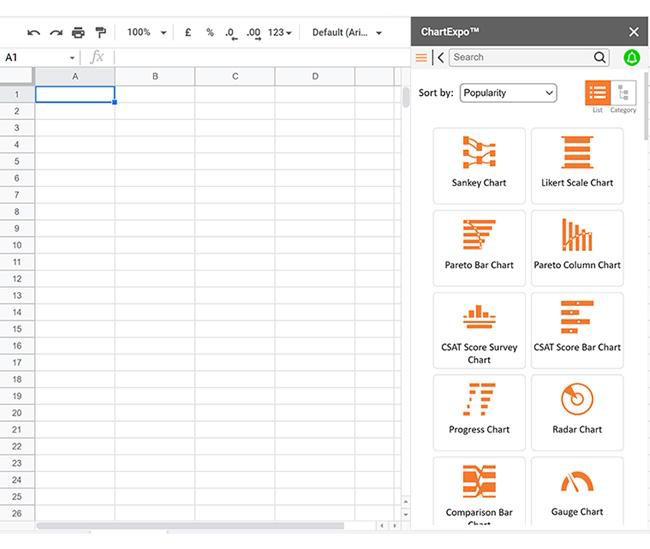Switch to Category view
650x549 pixels.
tap(623, 93)
